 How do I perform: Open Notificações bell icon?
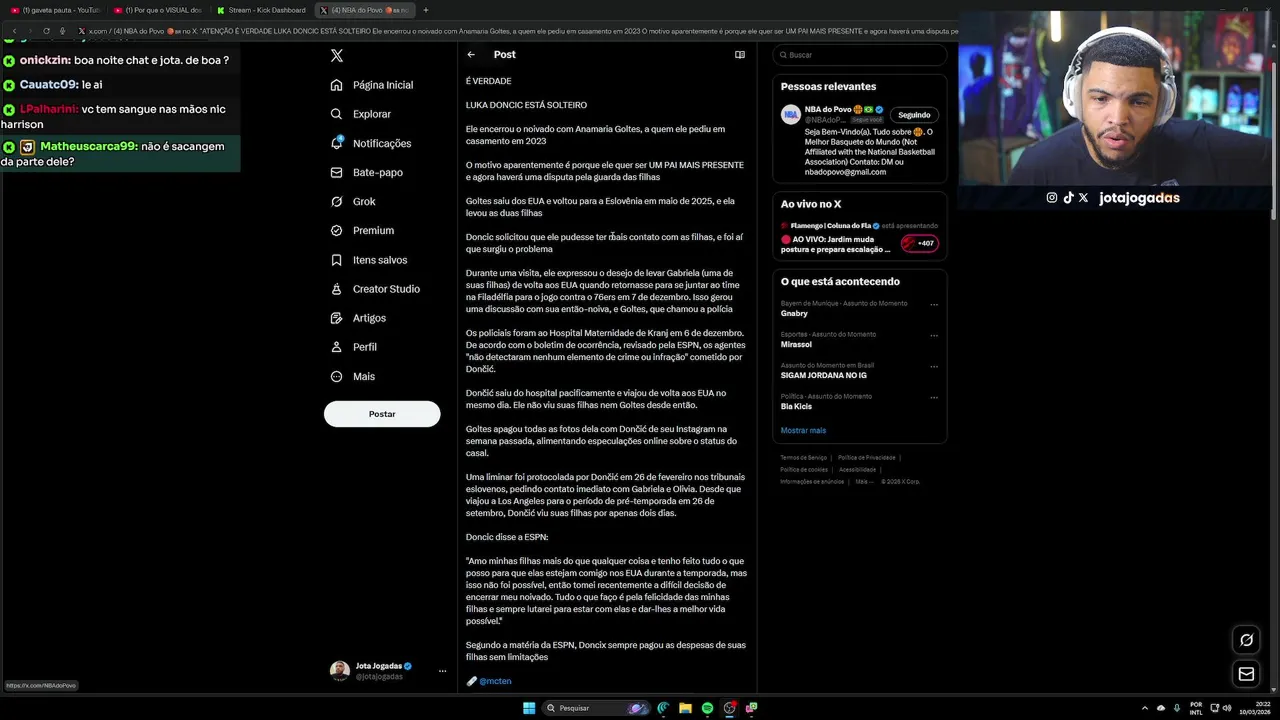pyautogui.click(x=337, y=143)
